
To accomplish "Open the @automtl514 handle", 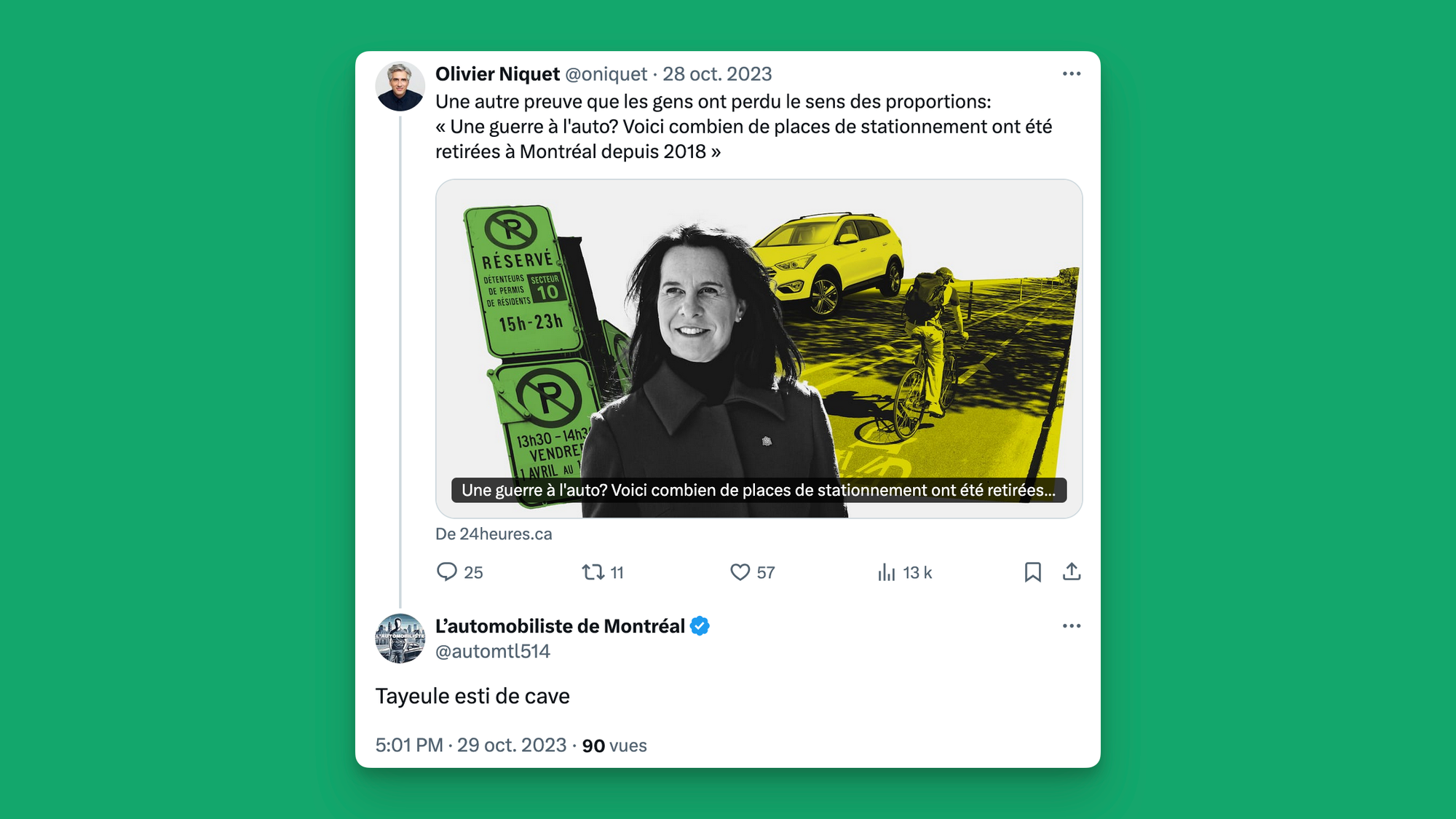I will 493,652.
